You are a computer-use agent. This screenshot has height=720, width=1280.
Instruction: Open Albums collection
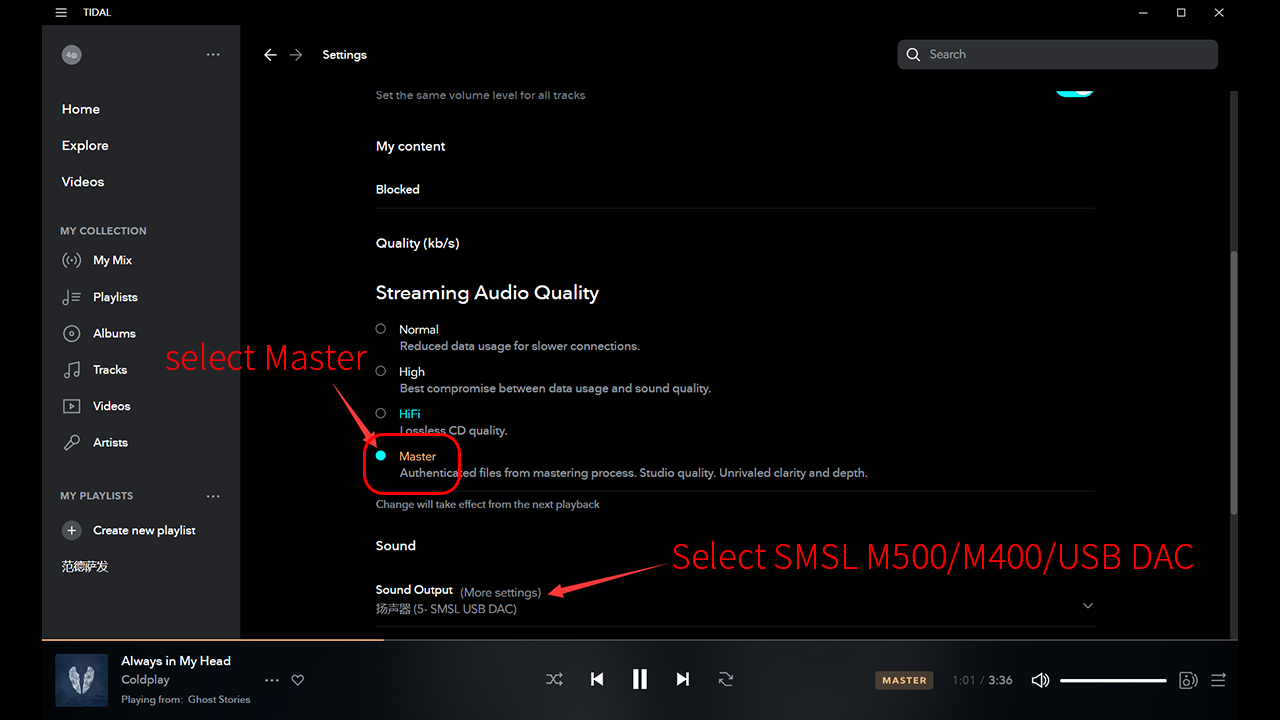[x=114, y=333]
